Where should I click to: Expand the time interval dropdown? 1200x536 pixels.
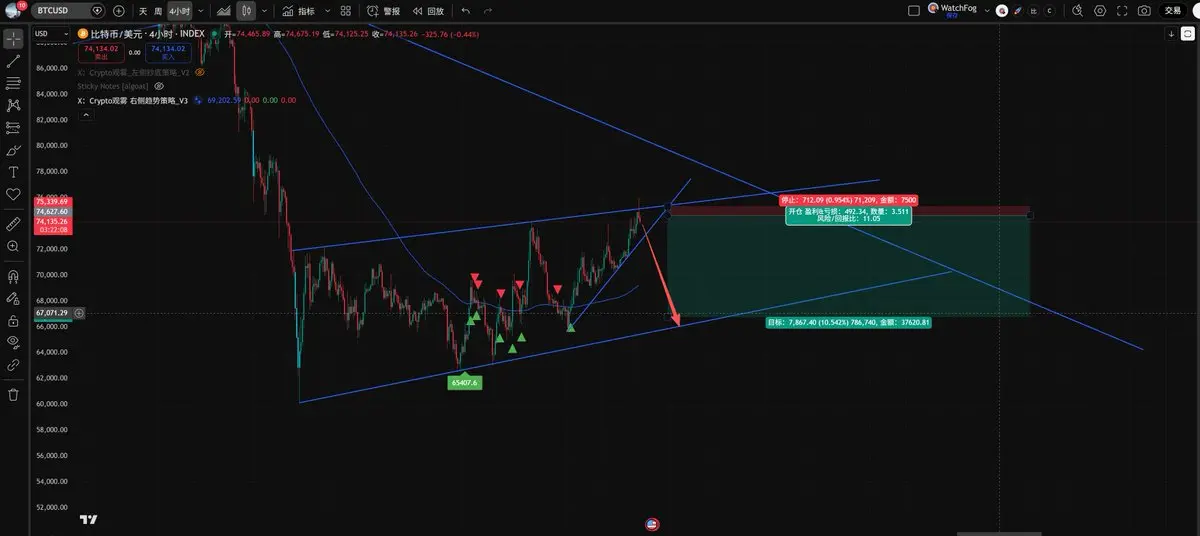[200, 11]
